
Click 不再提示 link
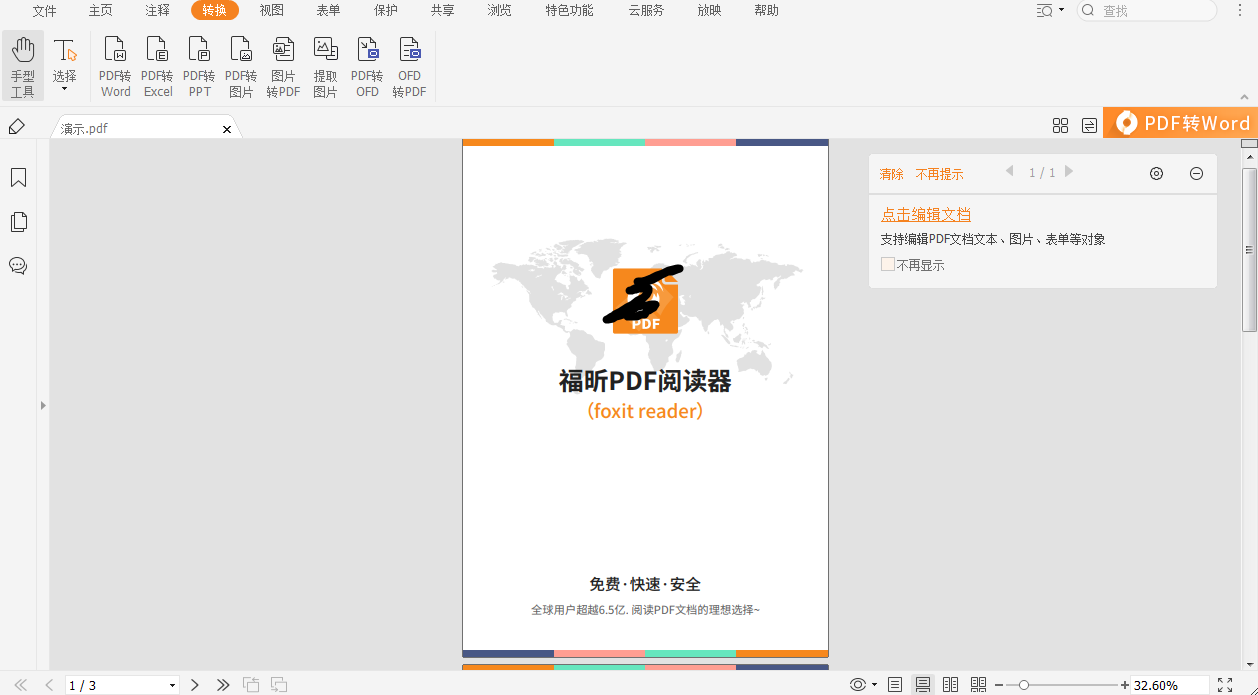coord(939,174)
